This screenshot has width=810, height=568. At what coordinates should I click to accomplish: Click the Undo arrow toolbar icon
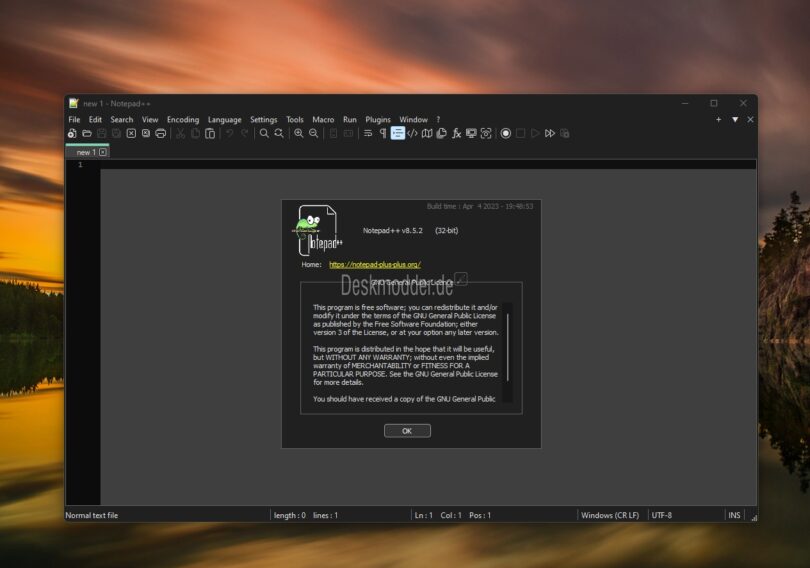pos(229,133)
